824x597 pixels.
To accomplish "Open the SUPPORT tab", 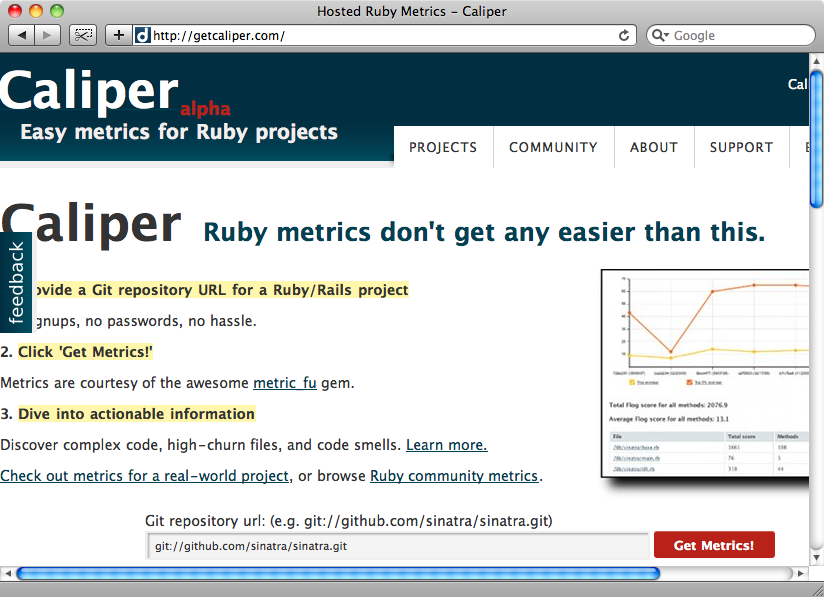I will pyautogui.click(x=741, y=147).
